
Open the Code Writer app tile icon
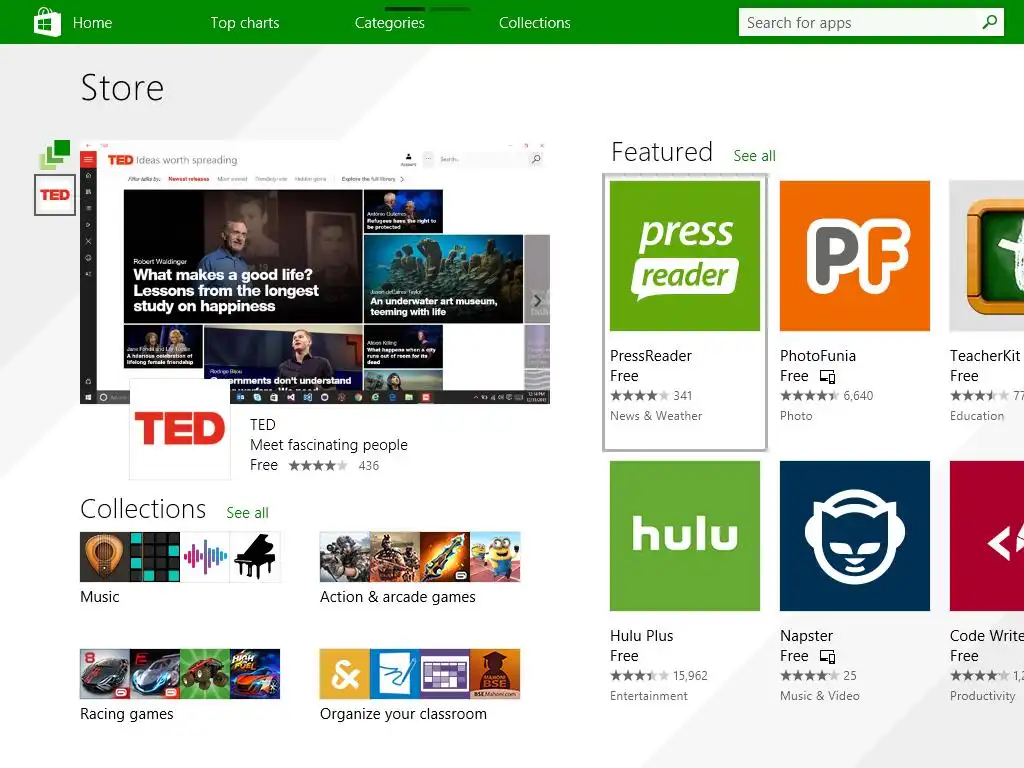pos(987,536)
